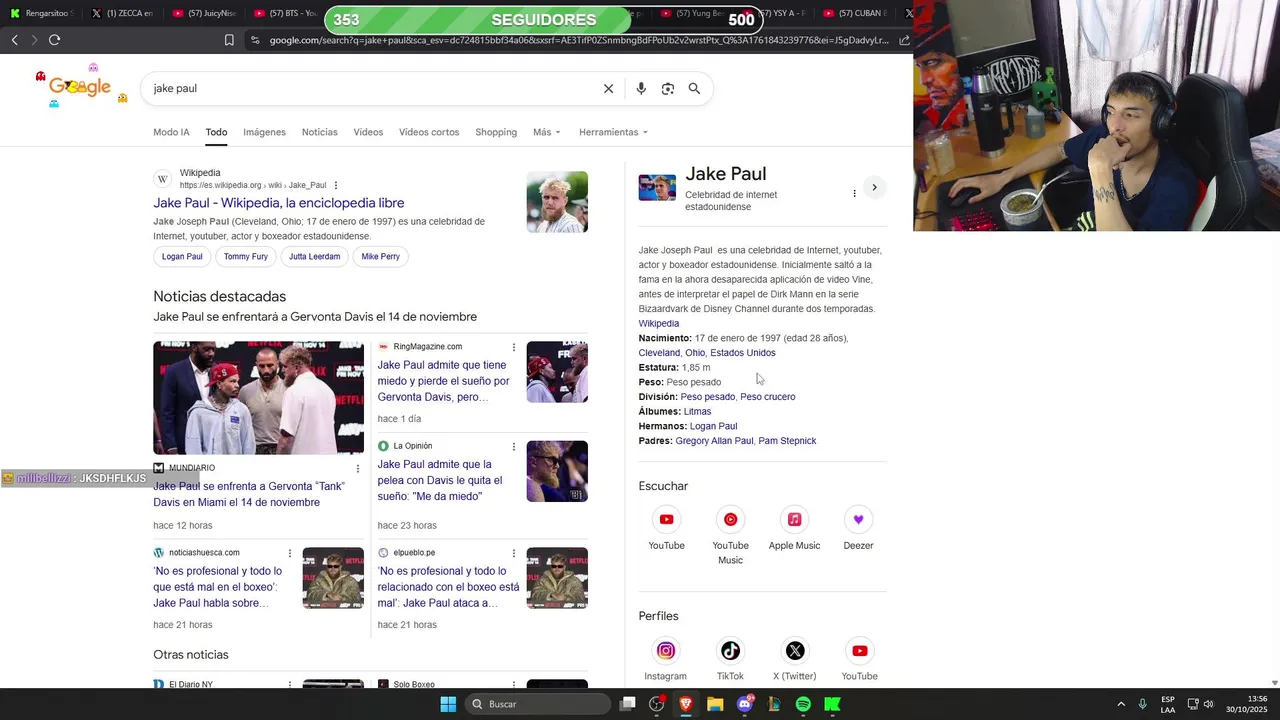Switch to Shopping tab
The height and width of the screenshot is (720, 1280).
pyautogui.click(x=496, y=132)
